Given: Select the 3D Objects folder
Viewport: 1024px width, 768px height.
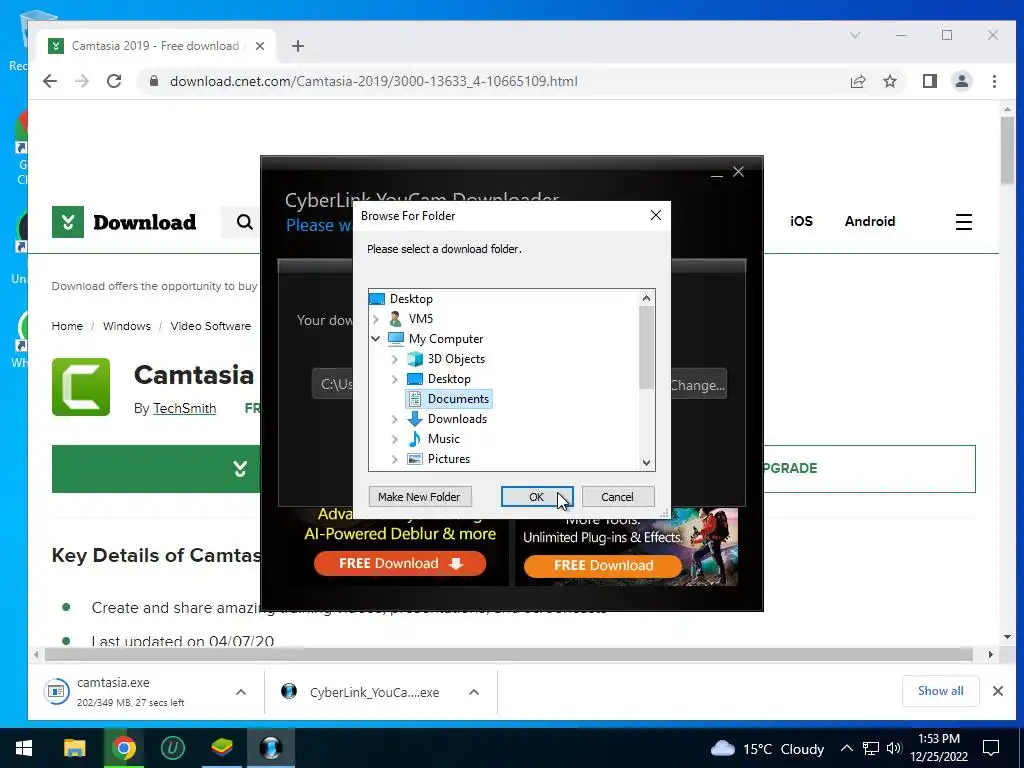Looking at the screenshot, I should tap(456, 359).
